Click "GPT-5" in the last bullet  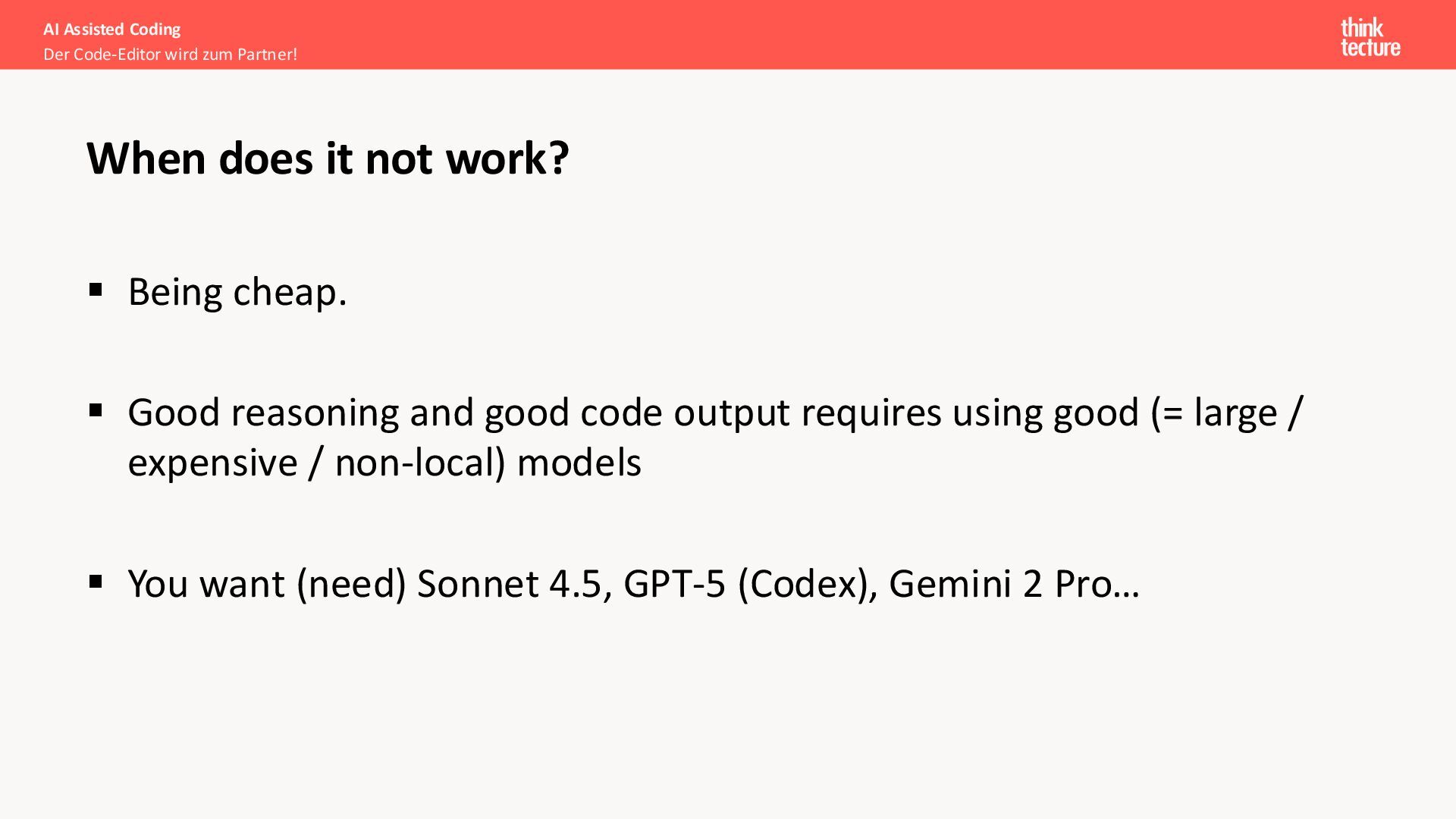click(674, 584)
